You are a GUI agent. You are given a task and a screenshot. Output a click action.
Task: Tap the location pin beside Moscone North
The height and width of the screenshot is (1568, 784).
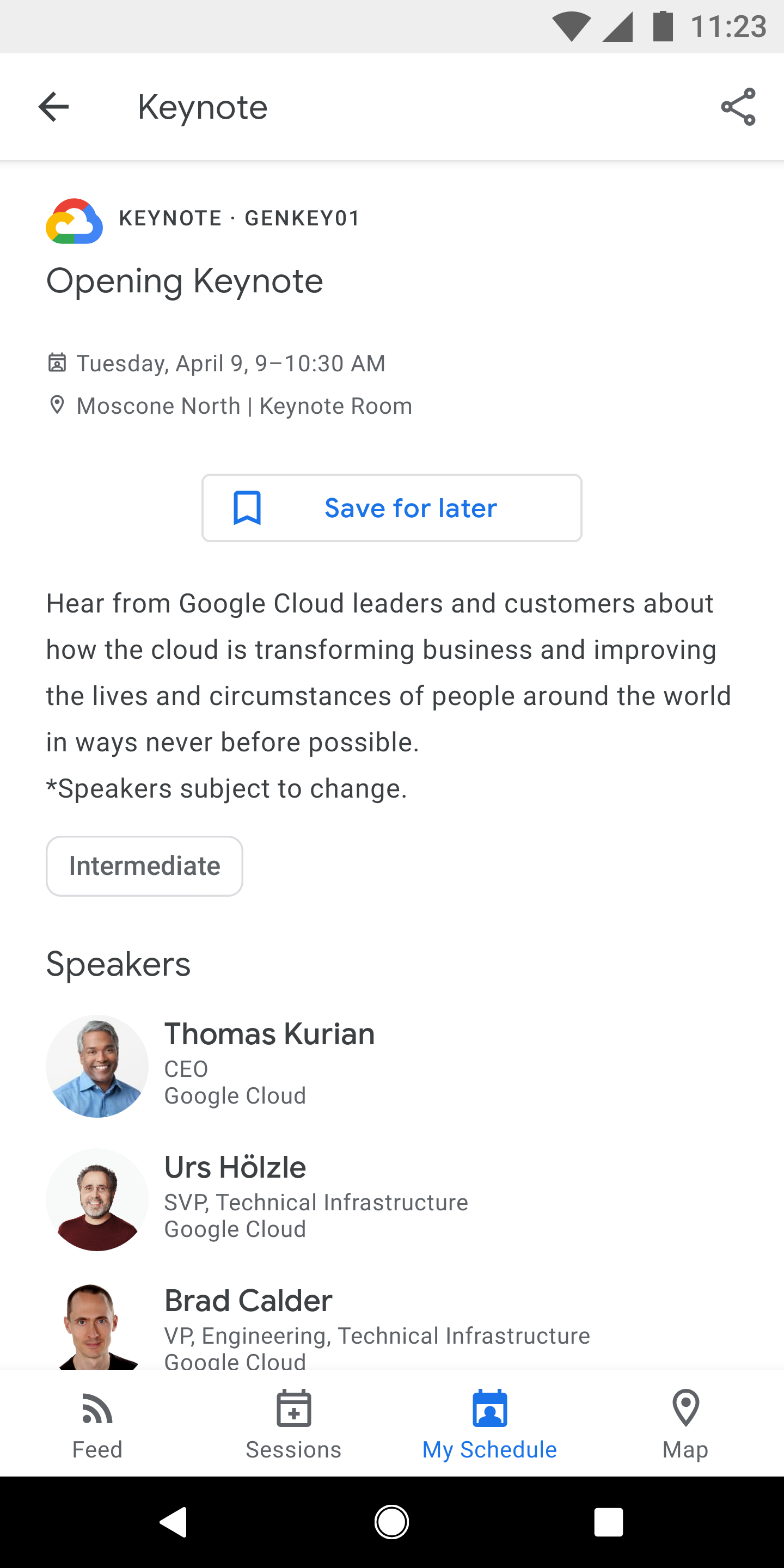[57, 405]
